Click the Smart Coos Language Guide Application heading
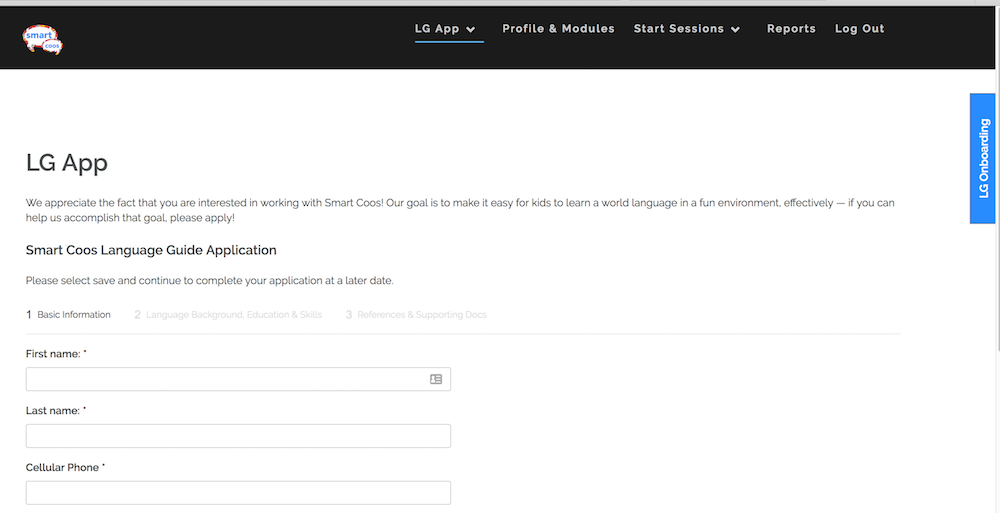Viewport: 1000px width, 513px height. coord(151,250)
